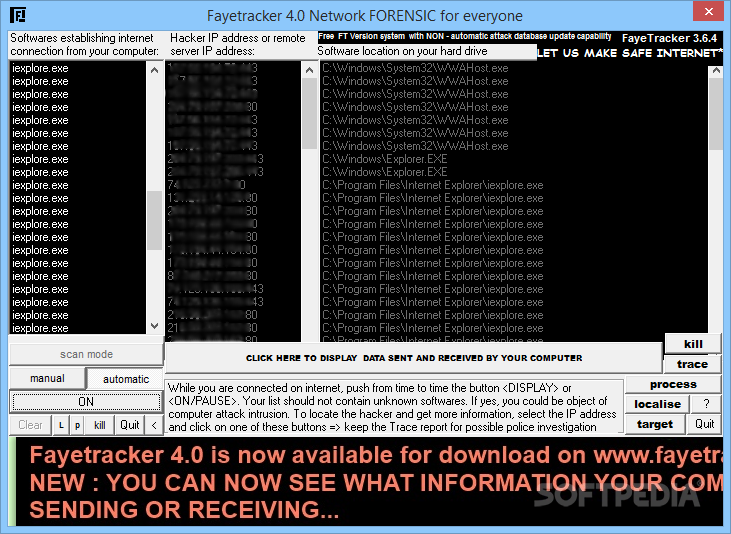Click Quit button next to small kill
Screen dimensions: 731x534
point(130,425)
